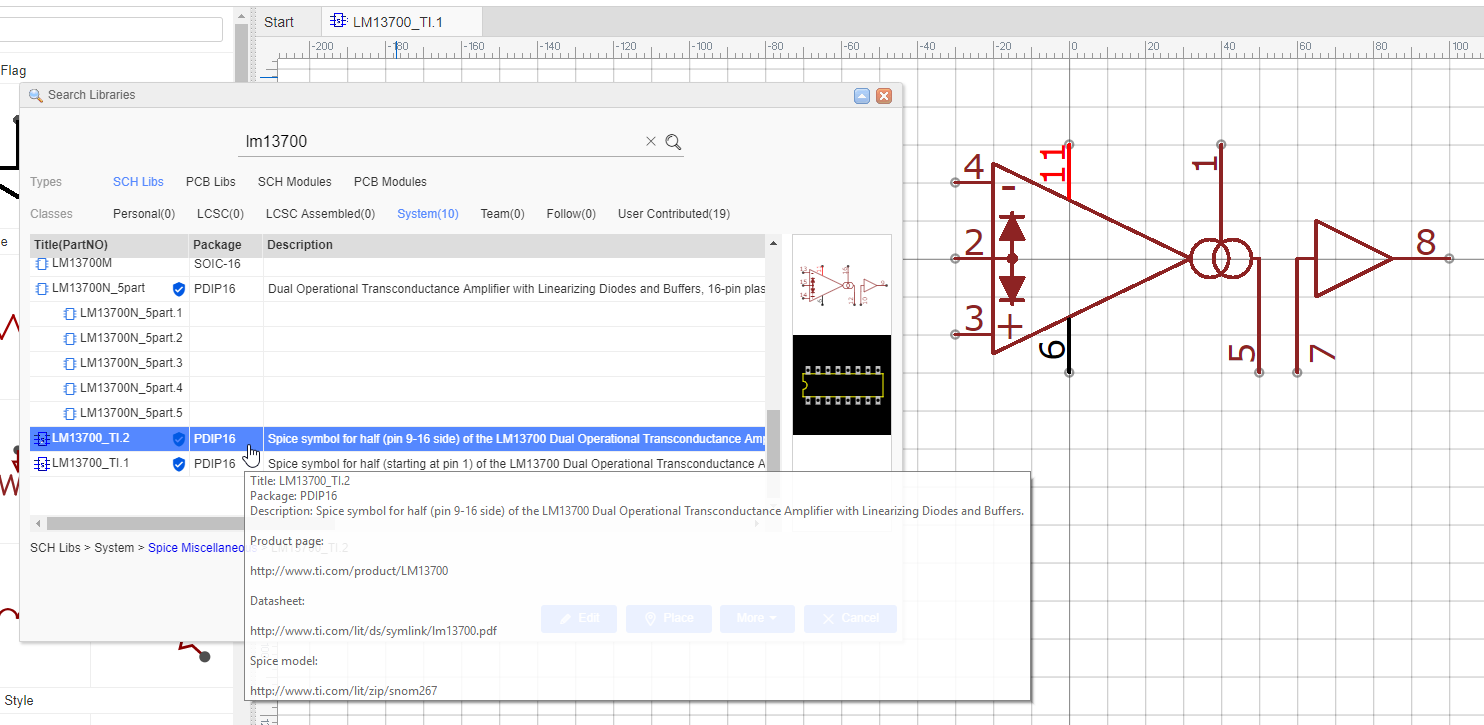The width and height of the screenshot is (1484, 725).
Task: Click the LM13700M part icon
Action: (41, 264)
